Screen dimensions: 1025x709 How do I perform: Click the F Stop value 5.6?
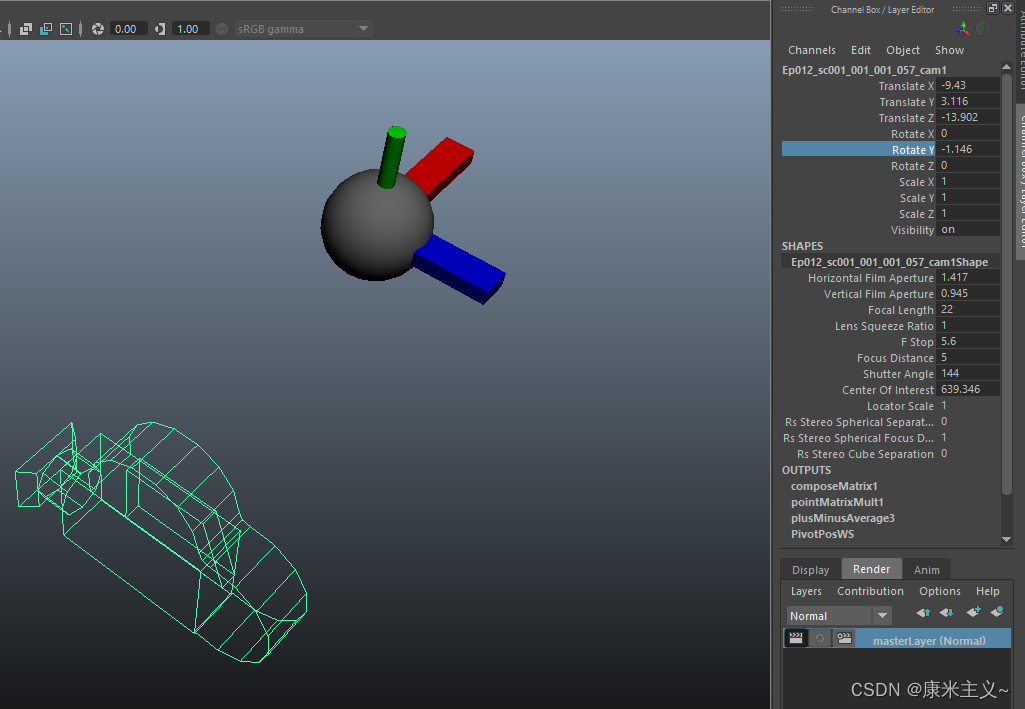click(967, 341)
